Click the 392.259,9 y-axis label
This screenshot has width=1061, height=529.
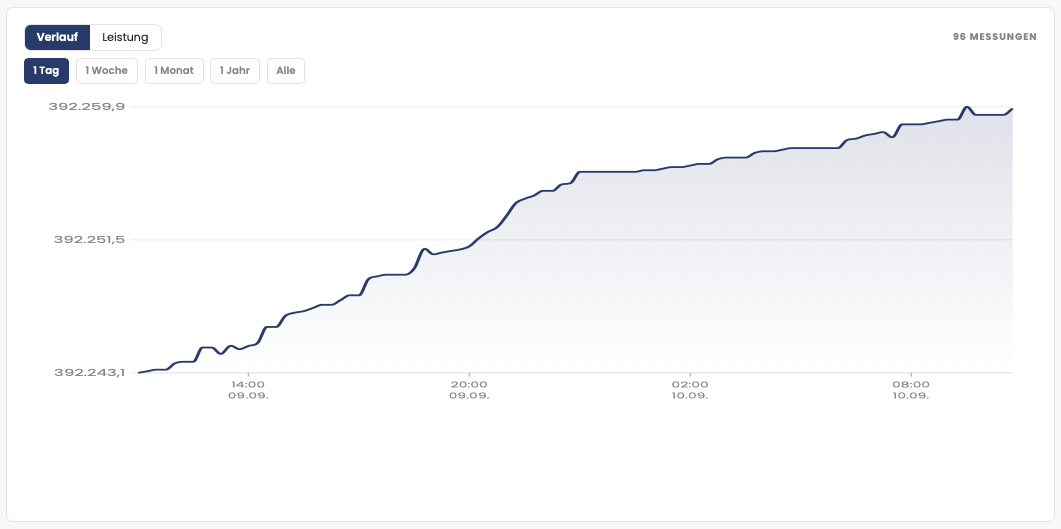tap(86, 106)
